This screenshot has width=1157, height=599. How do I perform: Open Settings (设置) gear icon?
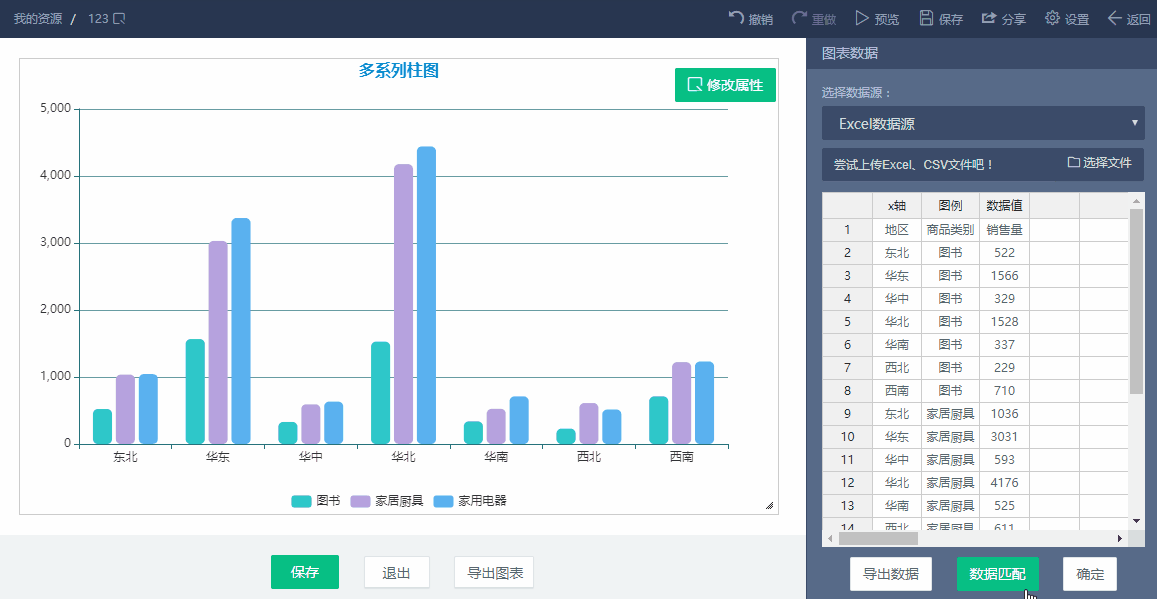click(x=1052, y=18)
